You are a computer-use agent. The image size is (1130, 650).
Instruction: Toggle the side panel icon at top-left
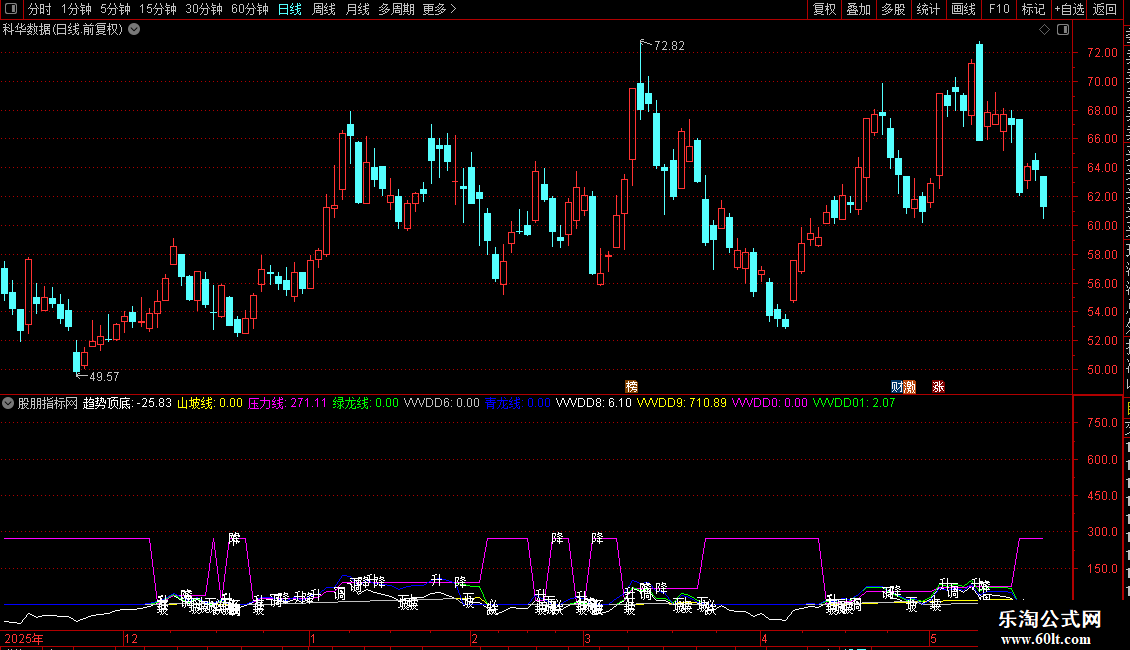(x=11, y=9)
